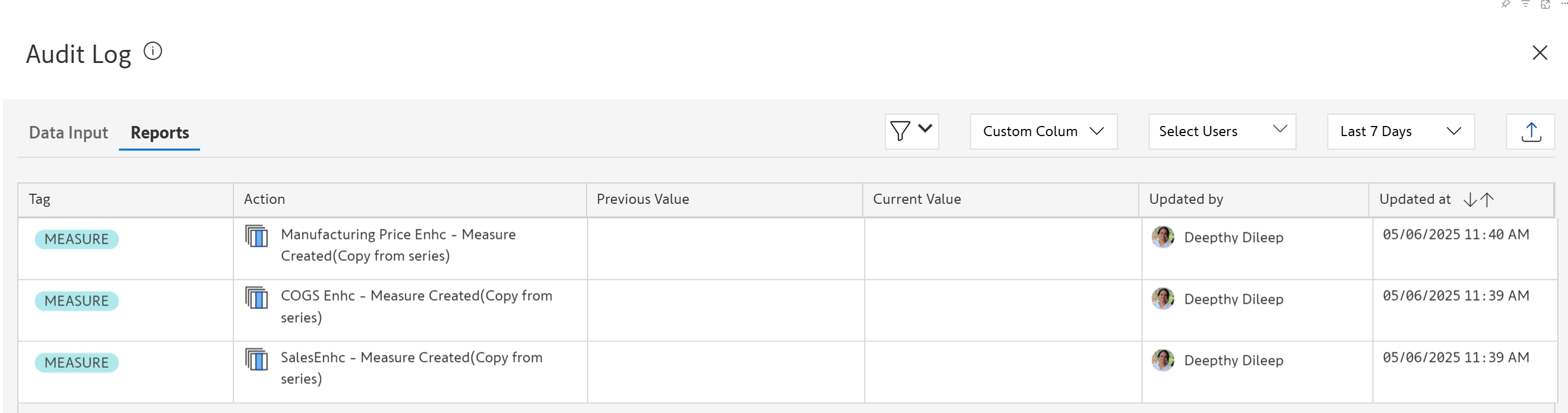Click the Action column header
This screenshot has width=1568, height=413.
(264, 199)
